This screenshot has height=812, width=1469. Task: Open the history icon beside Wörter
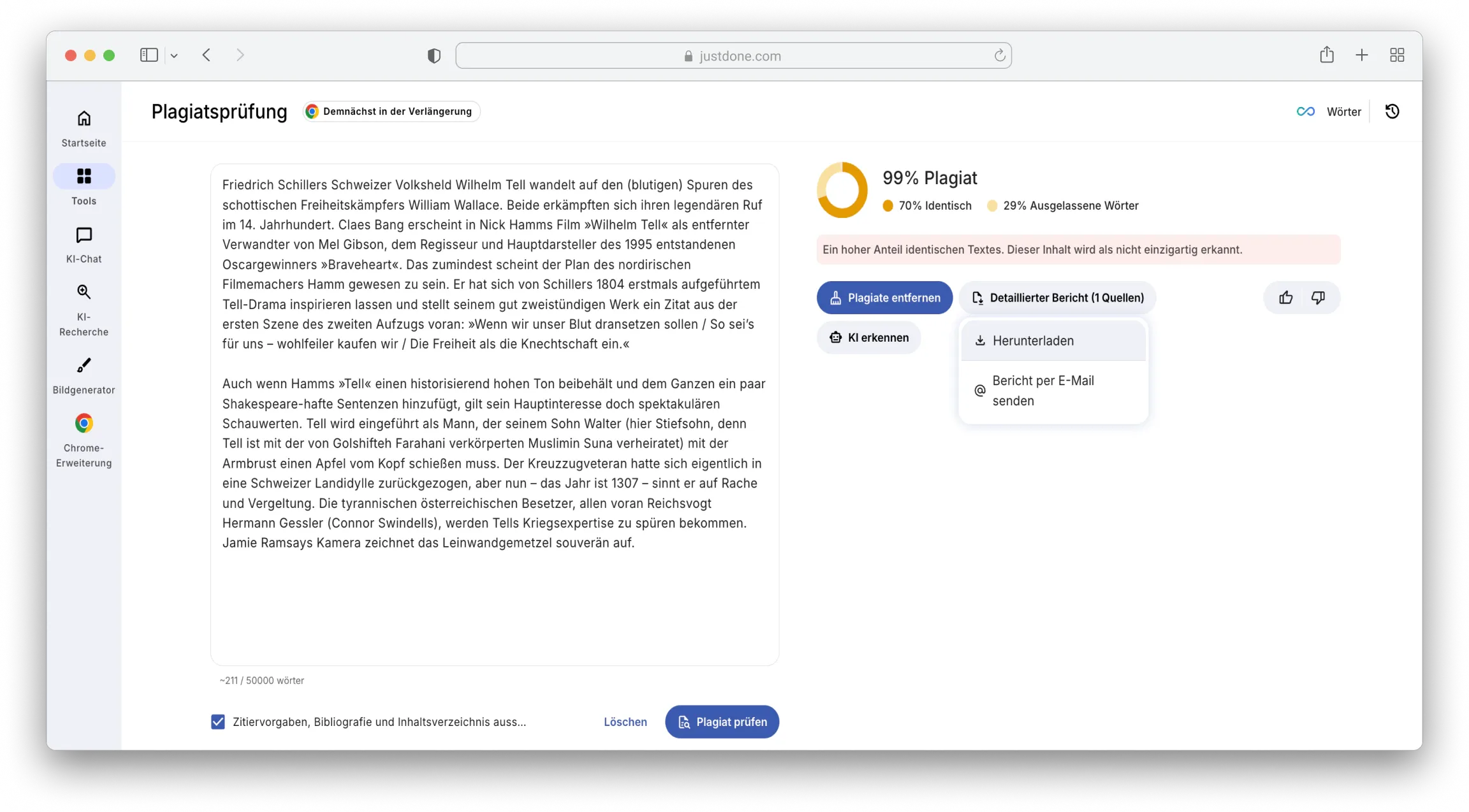coord(1392,111)
